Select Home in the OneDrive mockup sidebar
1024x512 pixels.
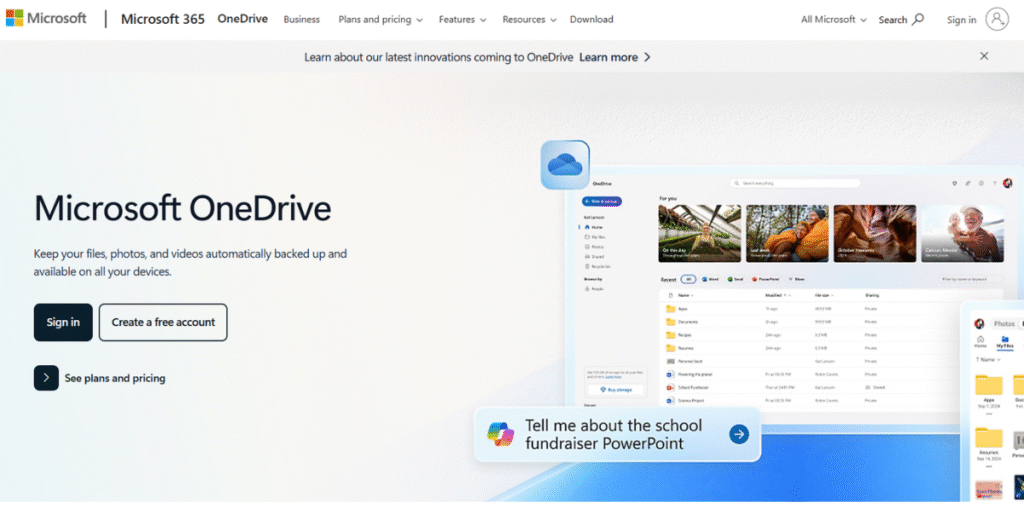[594, 227]
